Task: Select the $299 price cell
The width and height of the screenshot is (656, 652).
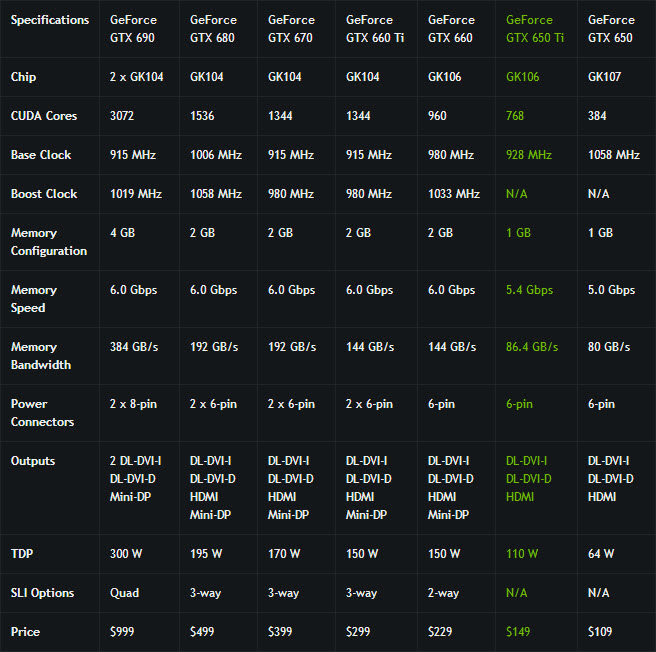Action: (358, 631)
